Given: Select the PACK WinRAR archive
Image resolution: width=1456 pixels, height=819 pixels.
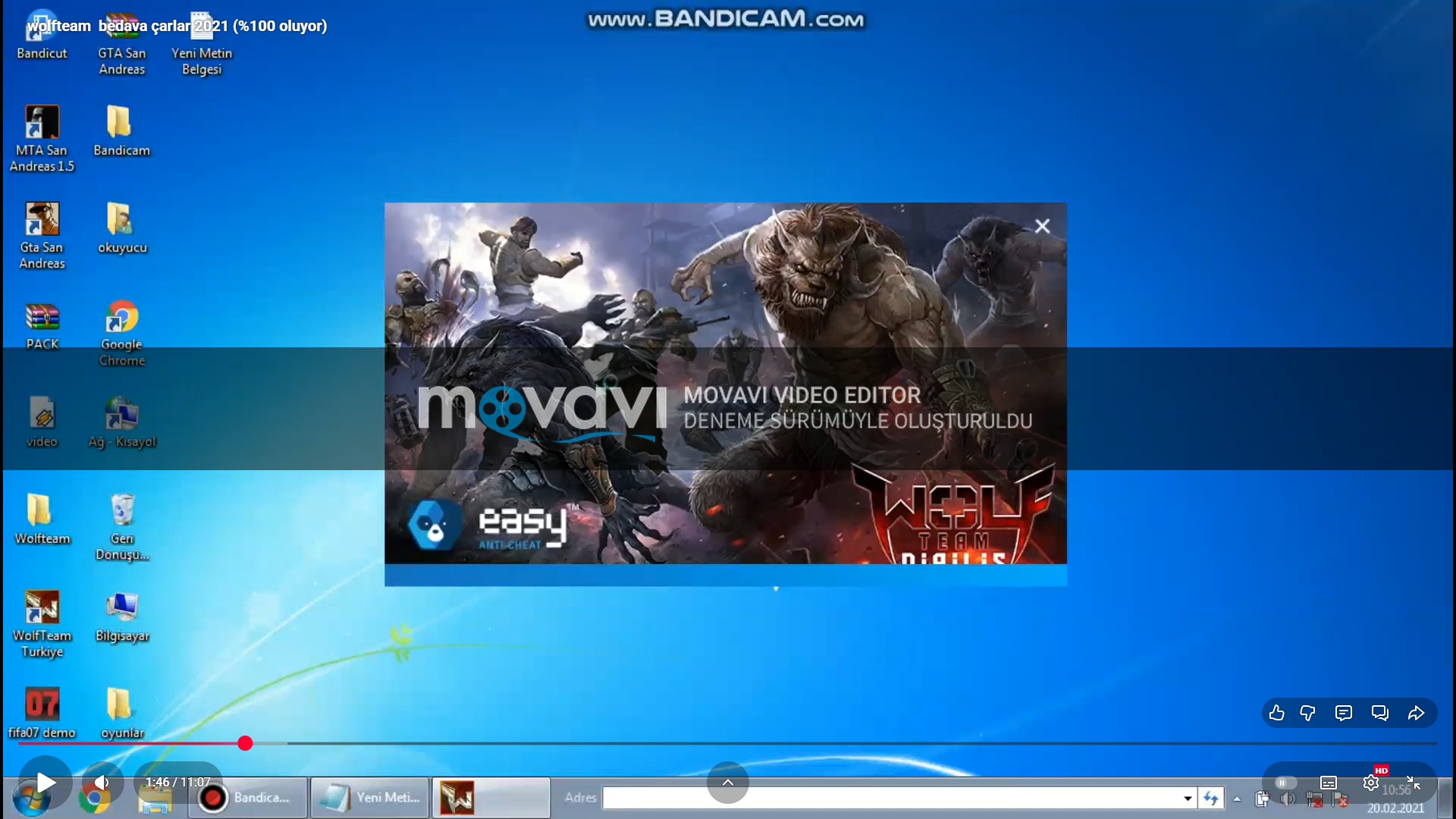Looking at the screenshot, I should coord(42,326).
